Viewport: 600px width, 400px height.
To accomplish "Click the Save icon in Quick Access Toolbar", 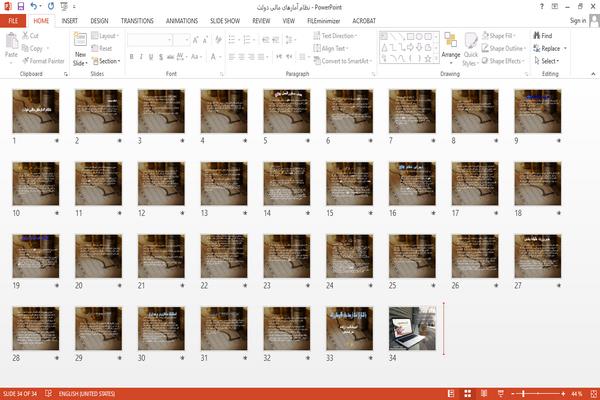I will (x=21, y=7).
